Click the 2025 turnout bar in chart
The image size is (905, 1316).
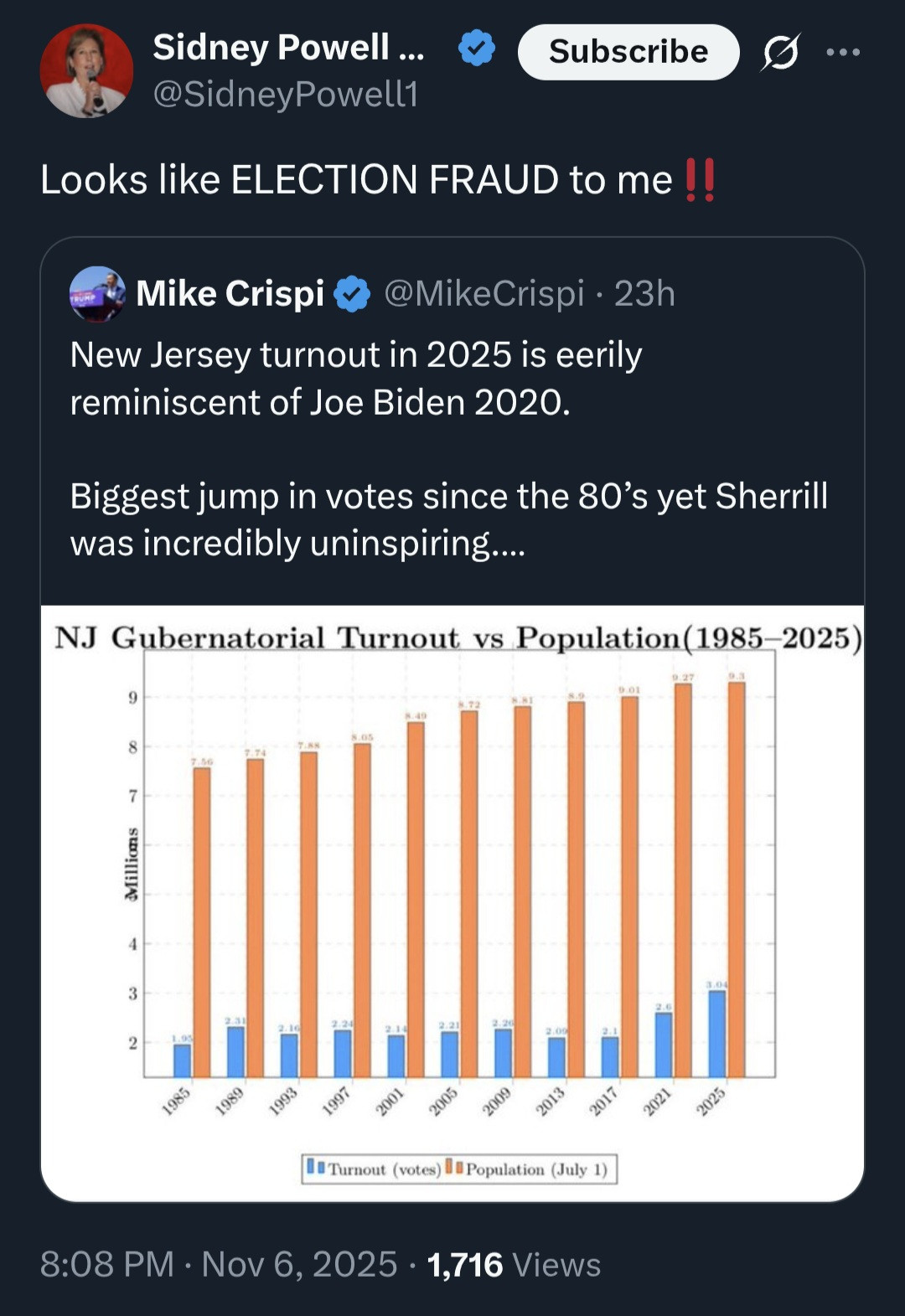[716, 1034]
